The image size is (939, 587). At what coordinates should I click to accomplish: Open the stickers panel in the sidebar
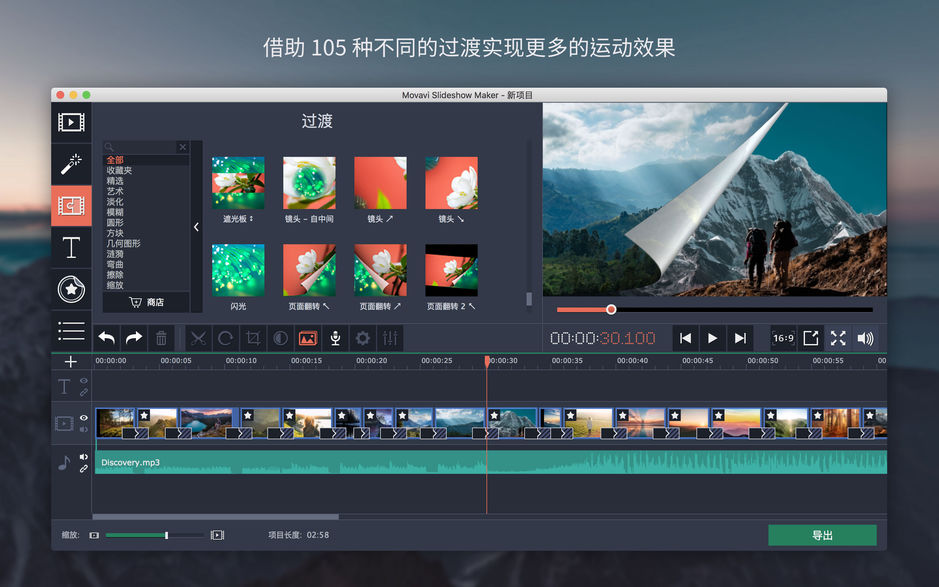click(x=71, y=290)
